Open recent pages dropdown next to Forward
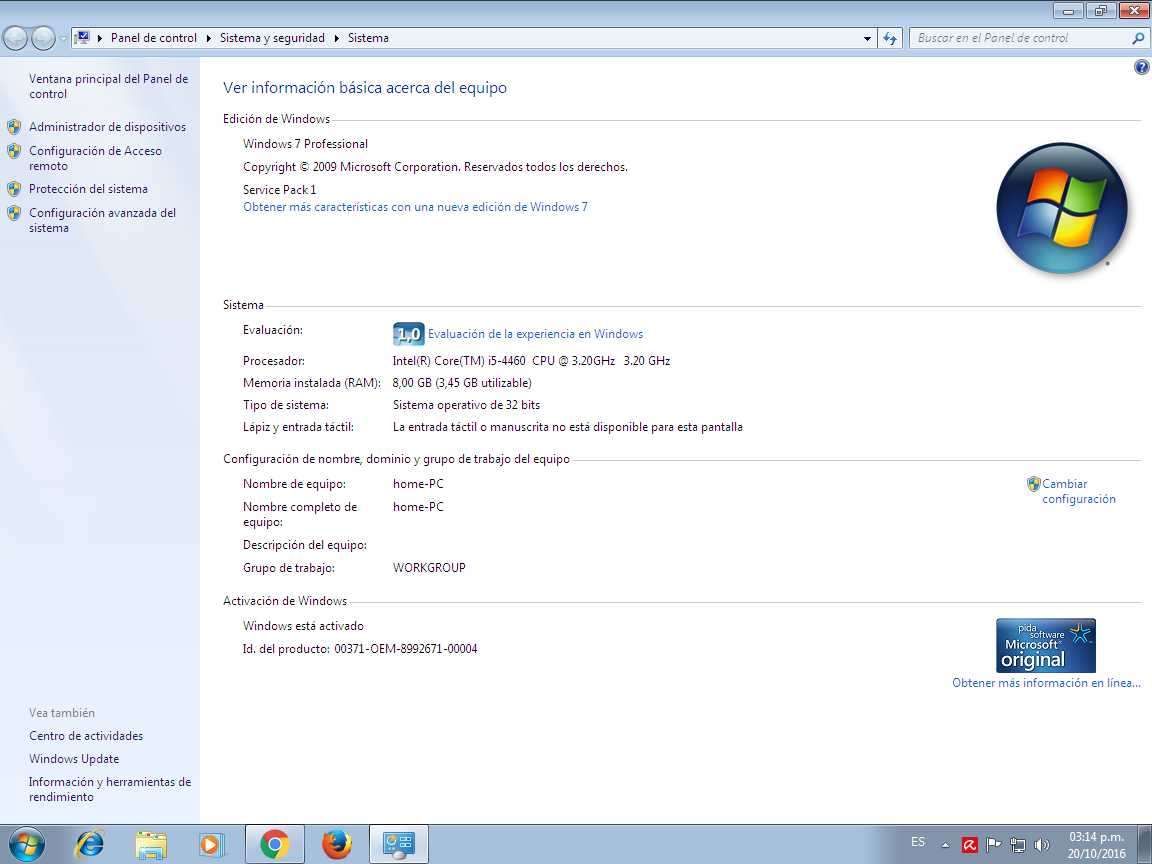The width and height of the screenshot is (1152, 864). 63,39
